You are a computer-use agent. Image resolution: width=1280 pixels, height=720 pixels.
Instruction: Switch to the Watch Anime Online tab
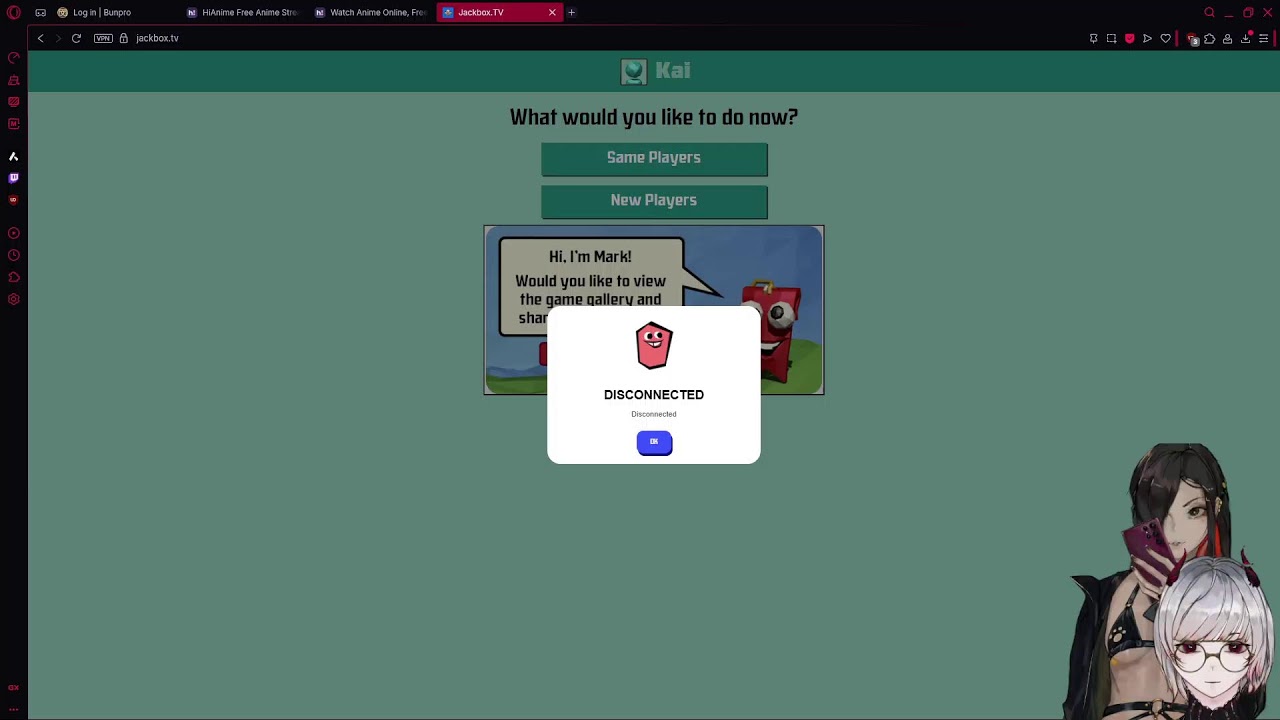click(x=371, y=12)
